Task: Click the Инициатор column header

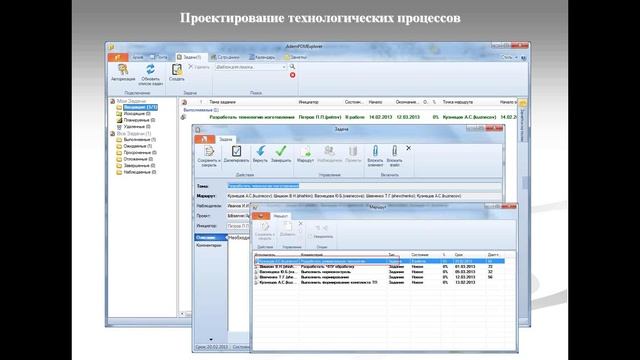Action: click(x=309, y=102)
